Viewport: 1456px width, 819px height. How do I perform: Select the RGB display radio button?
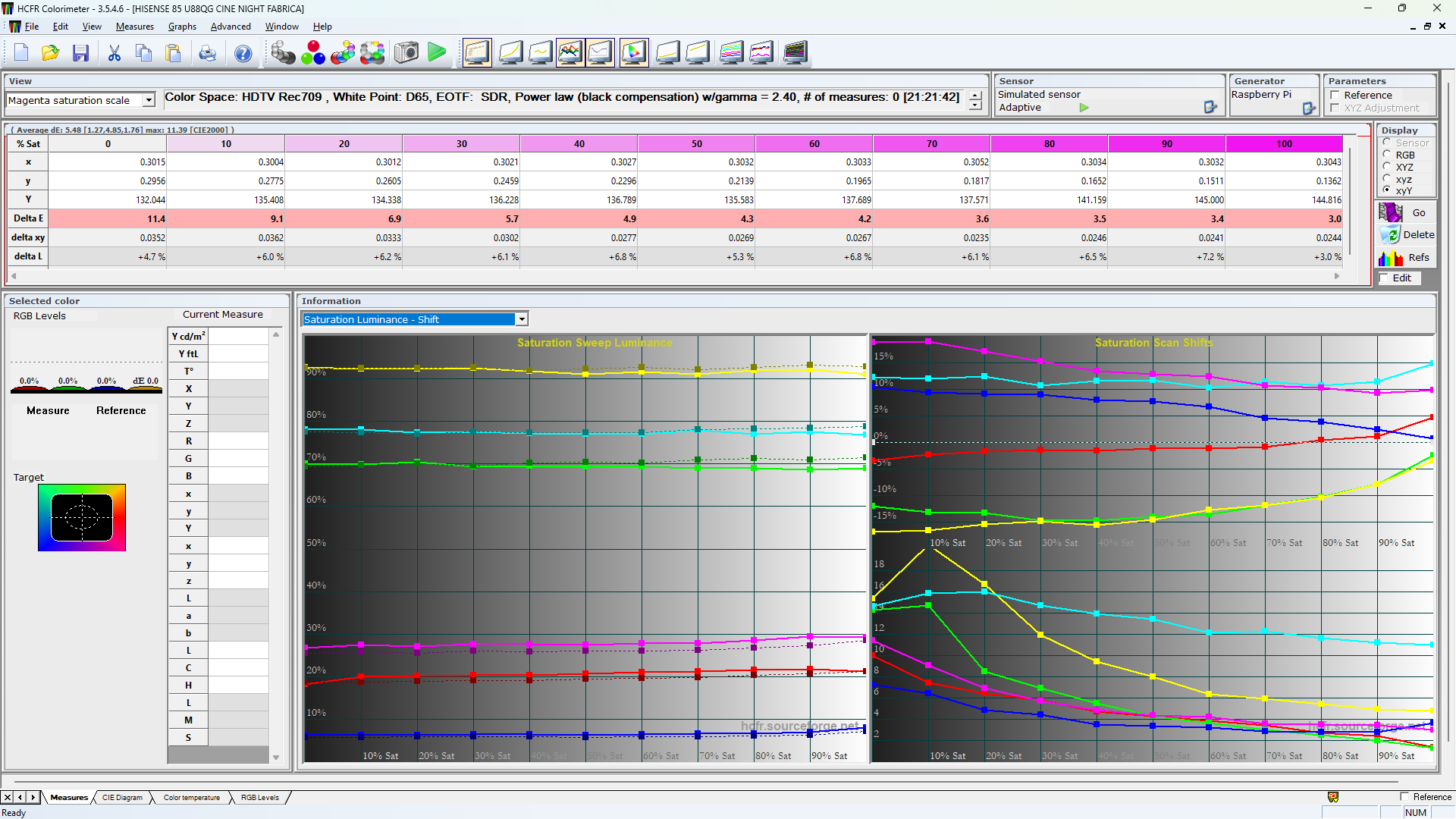pyautogui.click(x=1387, y=155)
